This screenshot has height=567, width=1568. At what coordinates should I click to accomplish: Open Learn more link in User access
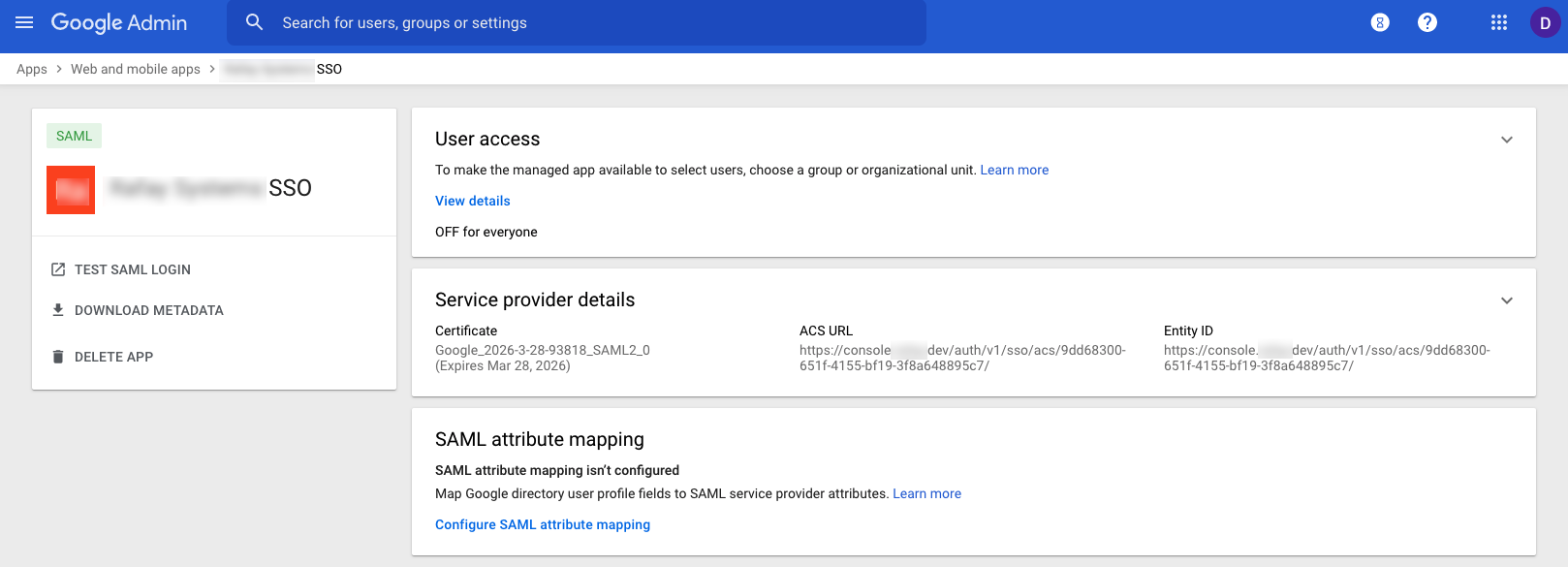point(1015,170)
